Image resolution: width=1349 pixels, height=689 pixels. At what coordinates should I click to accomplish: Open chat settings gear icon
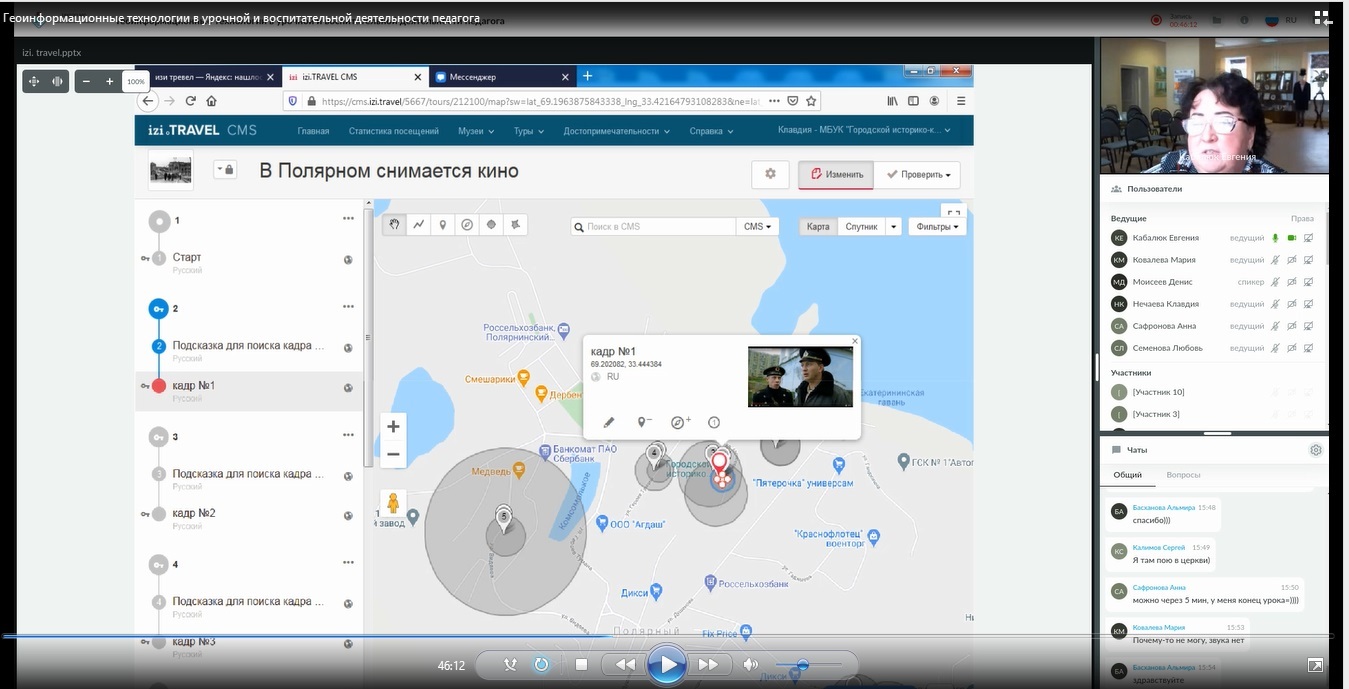click(1316, 450)
